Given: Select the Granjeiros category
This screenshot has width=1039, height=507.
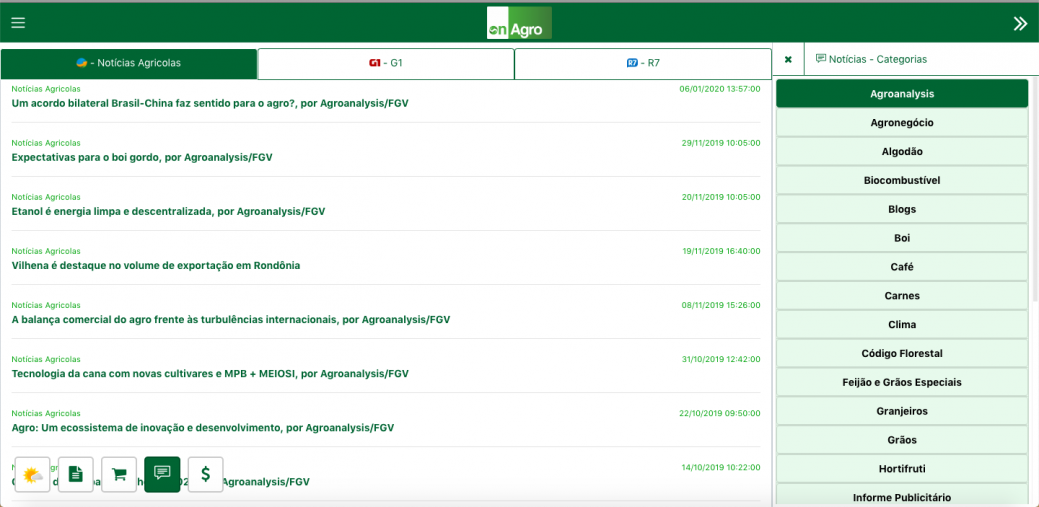Looking at the screenshot, I should [x=902, y=411].
